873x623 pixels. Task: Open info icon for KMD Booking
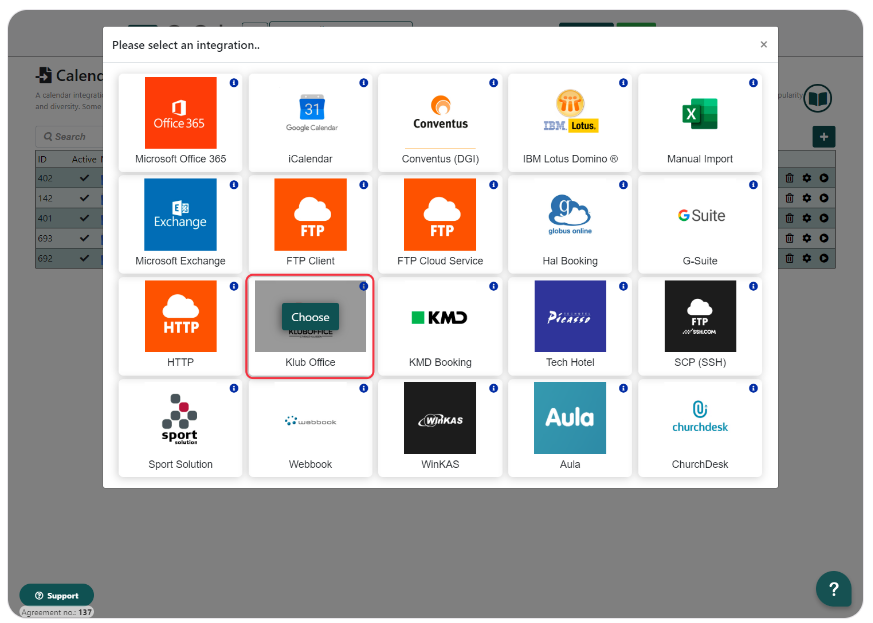click(x=493, y=286)
